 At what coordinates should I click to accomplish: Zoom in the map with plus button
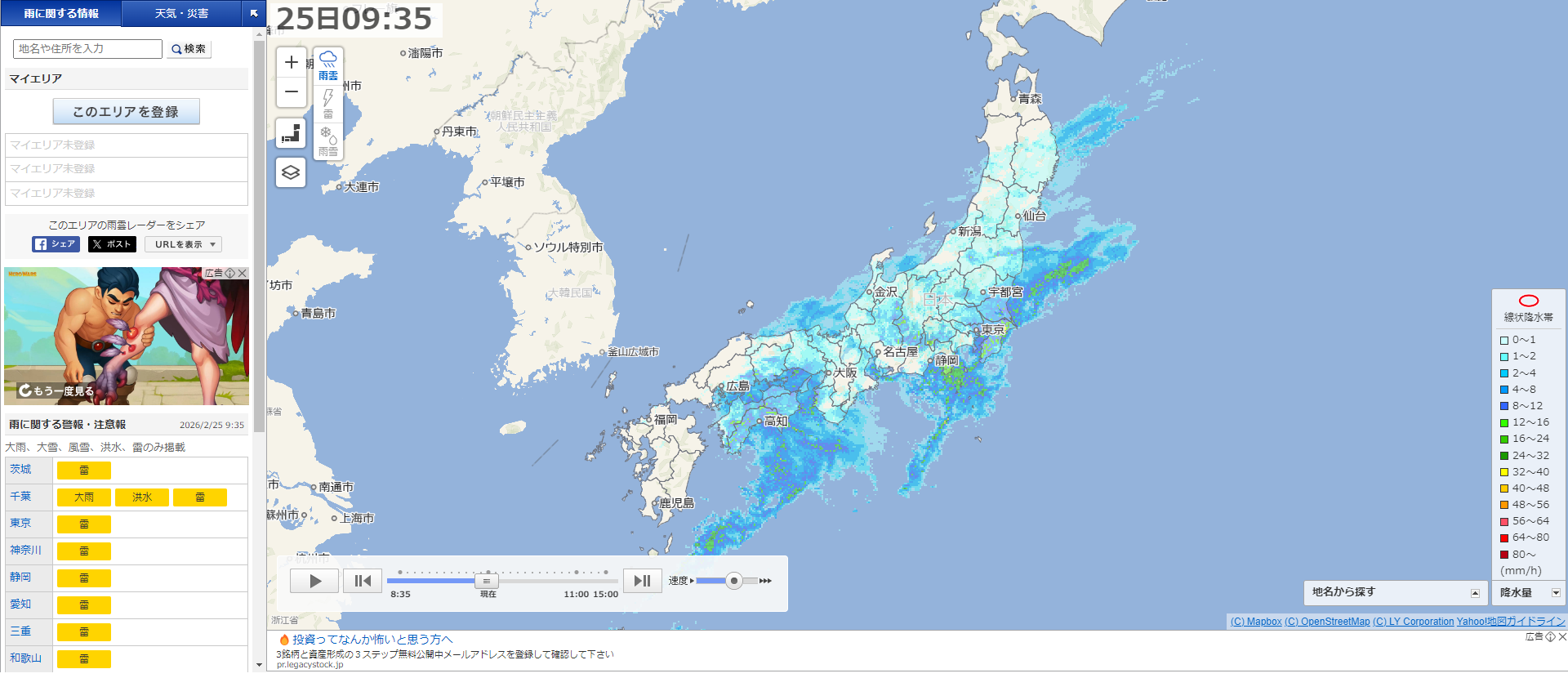(291, 63)
